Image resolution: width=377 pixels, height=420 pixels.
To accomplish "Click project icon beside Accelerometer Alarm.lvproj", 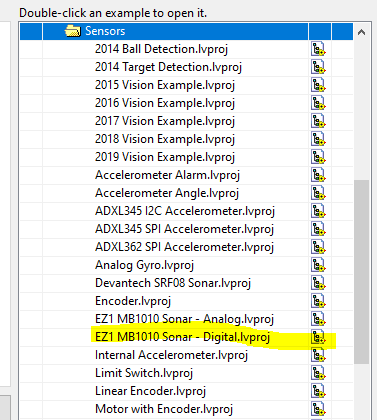I will coord(318,175).
